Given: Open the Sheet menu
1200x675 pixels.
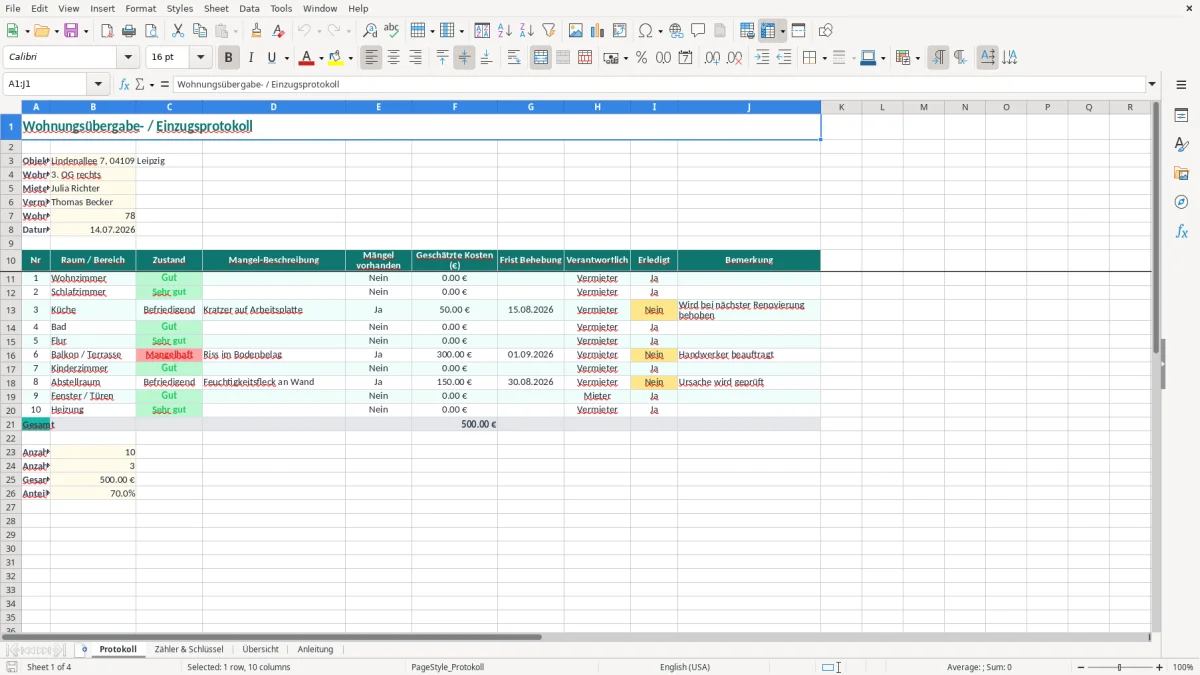Looking at the screenshot, I should coord(216,8).
